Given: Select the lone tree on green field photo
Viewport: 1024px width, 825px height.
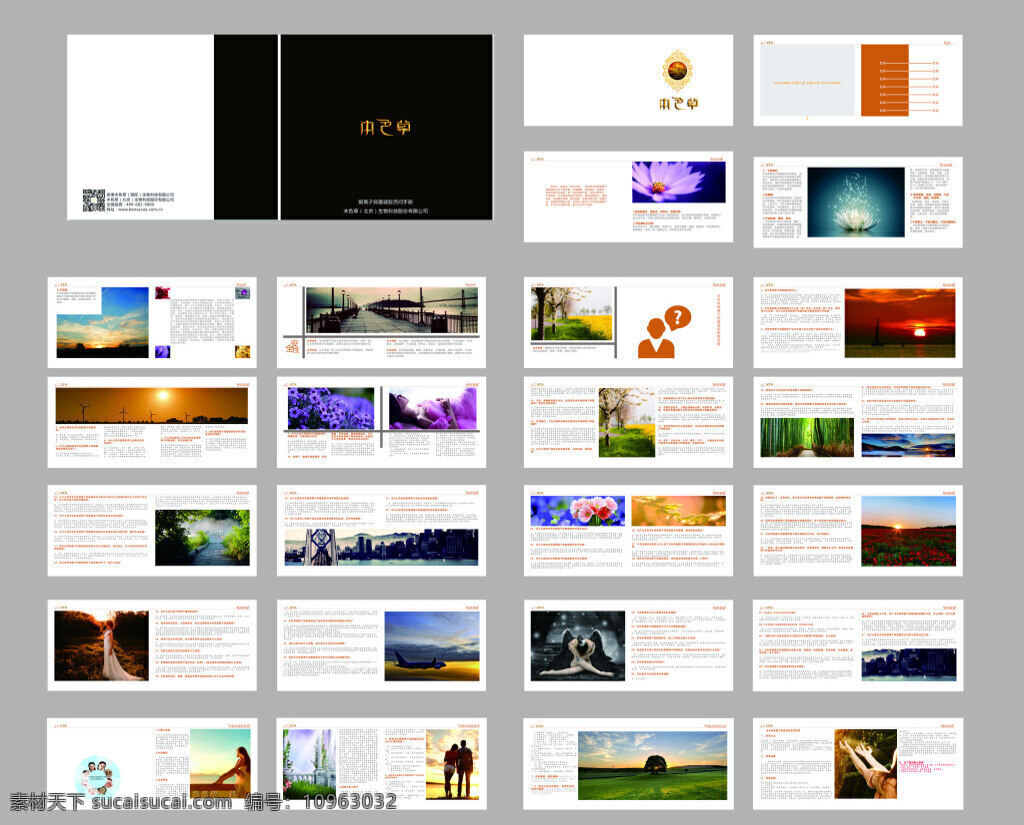Looking at the screenshot, I should tap(652, 765).
